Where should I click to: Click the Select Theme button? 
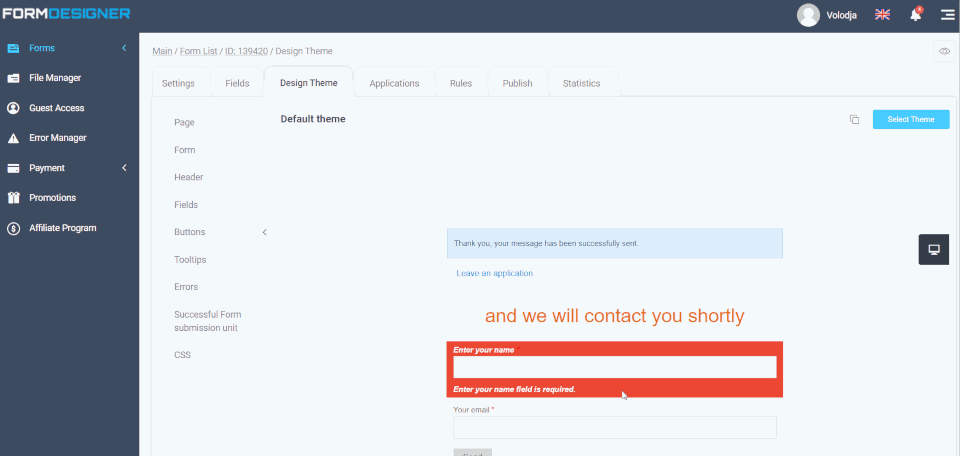[x=911, y=119]
